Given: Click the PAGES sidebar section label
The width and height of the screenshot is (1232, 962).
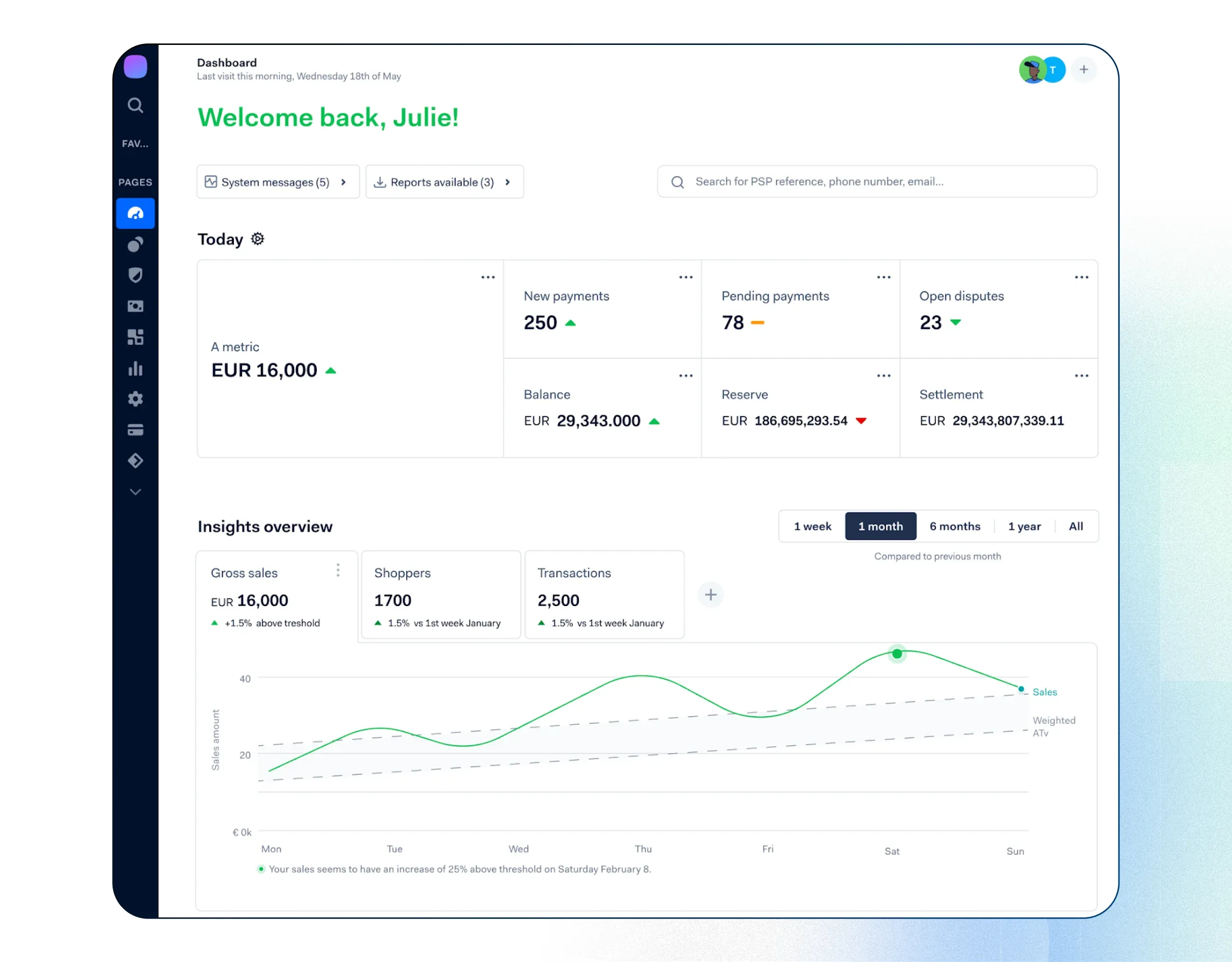Looking at the screenshot, I should tap(135, 182).
